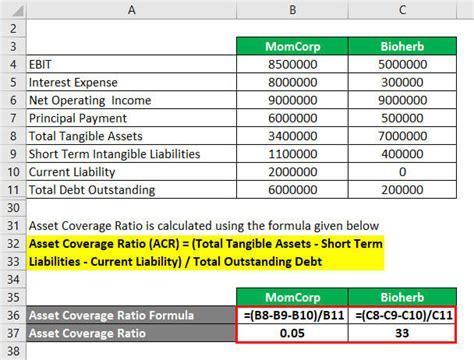Viewport: 474px width, 360px height.
Task: Select column A header
Action: 131,10
